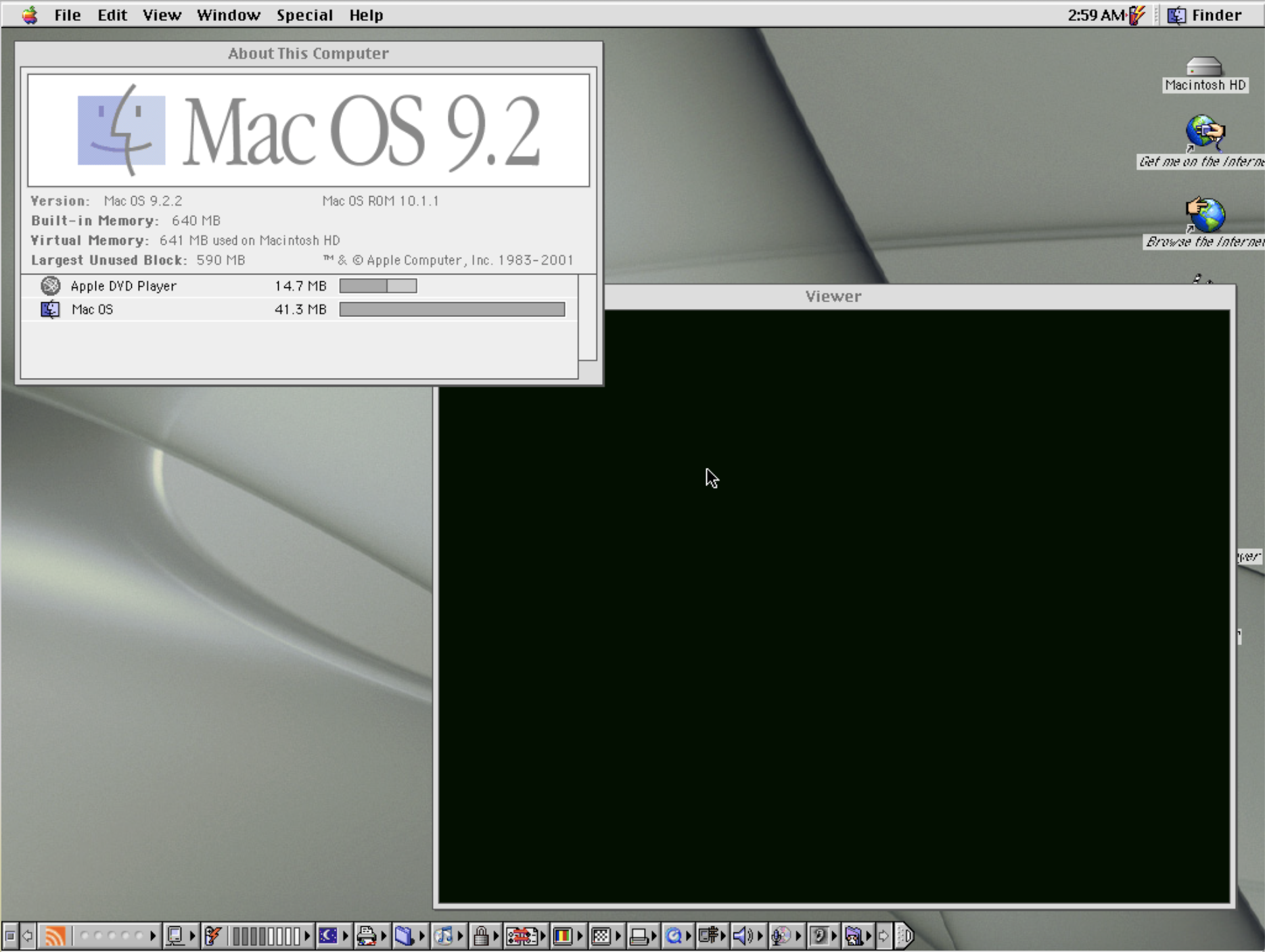Image resolution: width=1265 pixels, height=952 pixels.
Task: Collapse control strip using its end tab
Action: (905, 936)
